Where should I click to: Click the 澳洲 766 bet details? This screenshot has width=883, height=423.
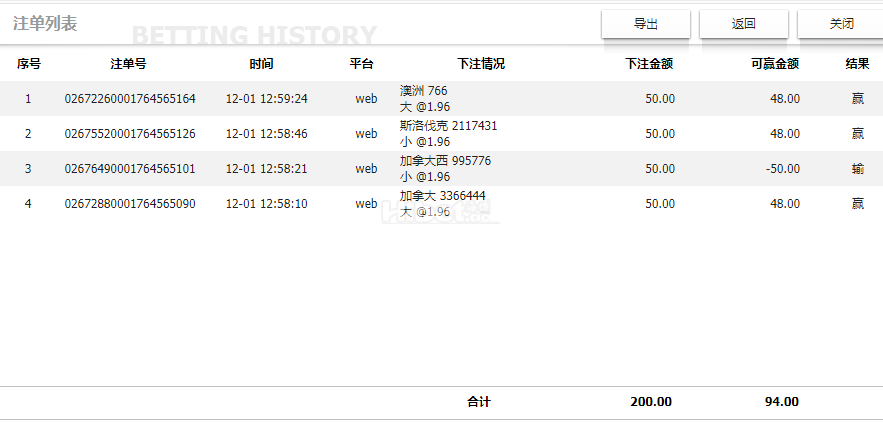424,91
